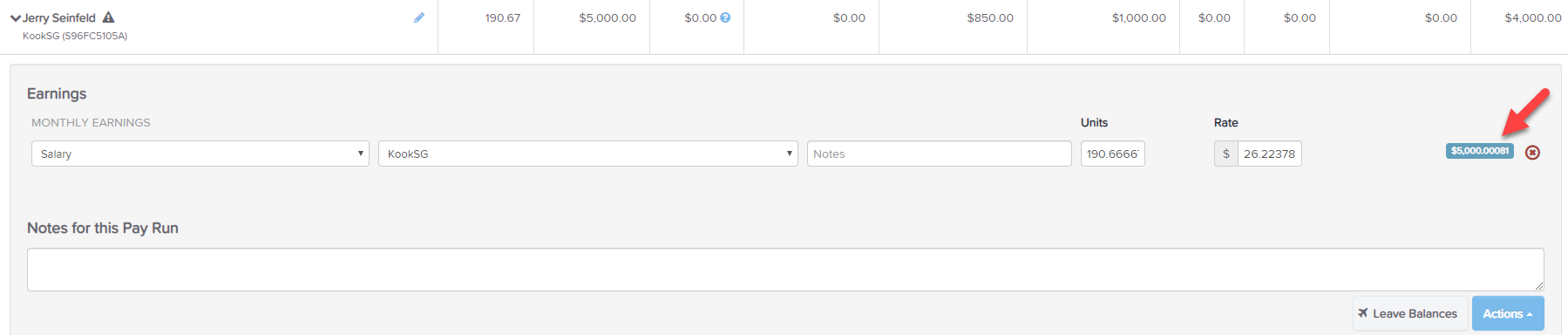Click the resize handle of the pay run notes box
This screenshot has width=1568, height=335.
(x=1539, y=286)
